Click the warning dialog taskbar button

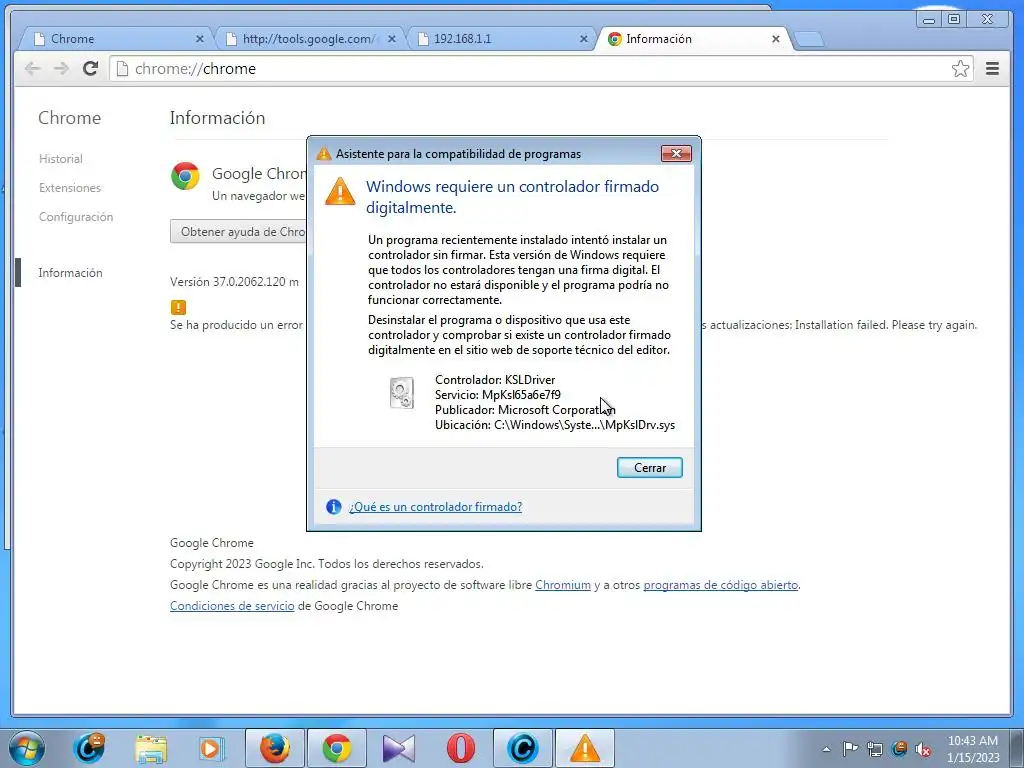pyautogui.click(x=584, y=748)
